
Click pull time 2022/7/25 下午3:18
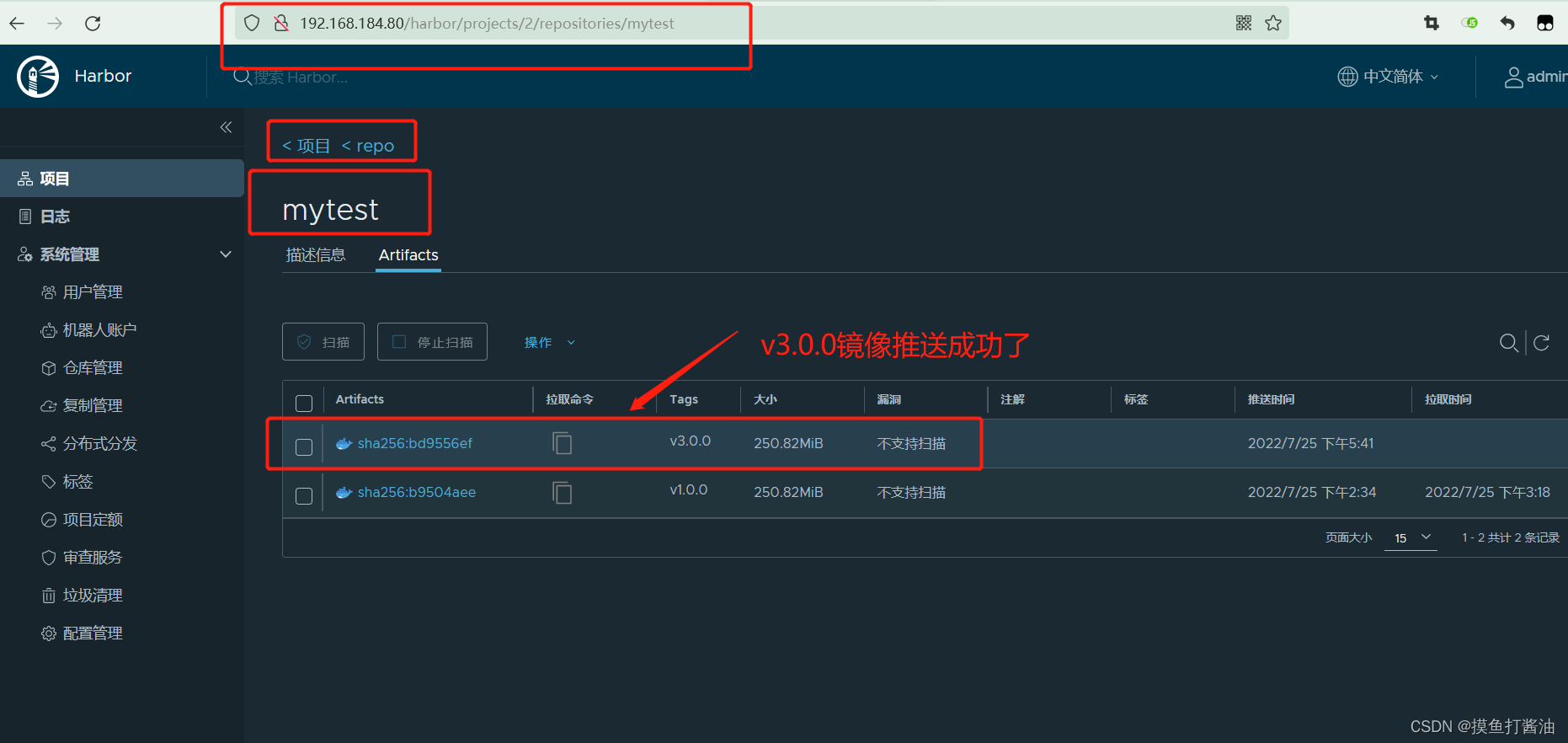point(1487,492)
